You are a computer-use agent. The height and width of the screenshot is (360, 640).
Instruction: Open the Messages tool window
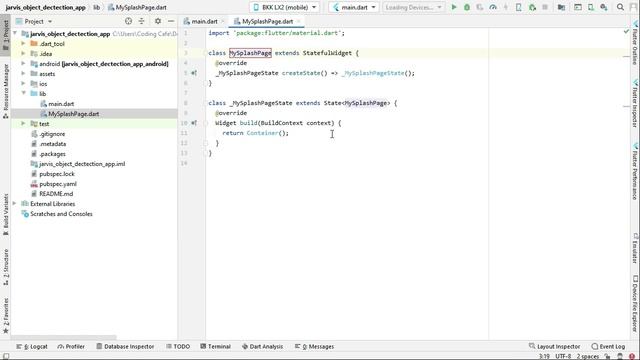314,347
